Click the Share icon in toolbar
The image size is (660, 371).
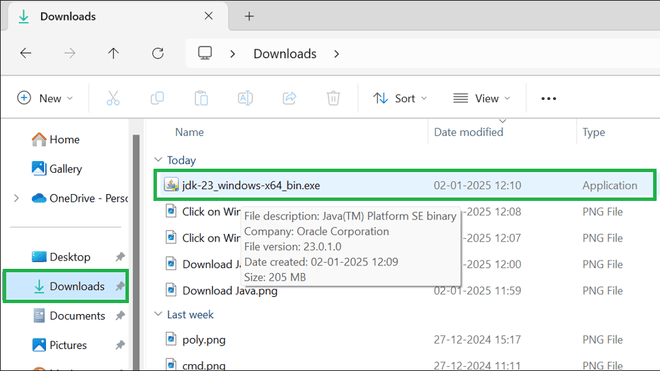pos(290,98)
